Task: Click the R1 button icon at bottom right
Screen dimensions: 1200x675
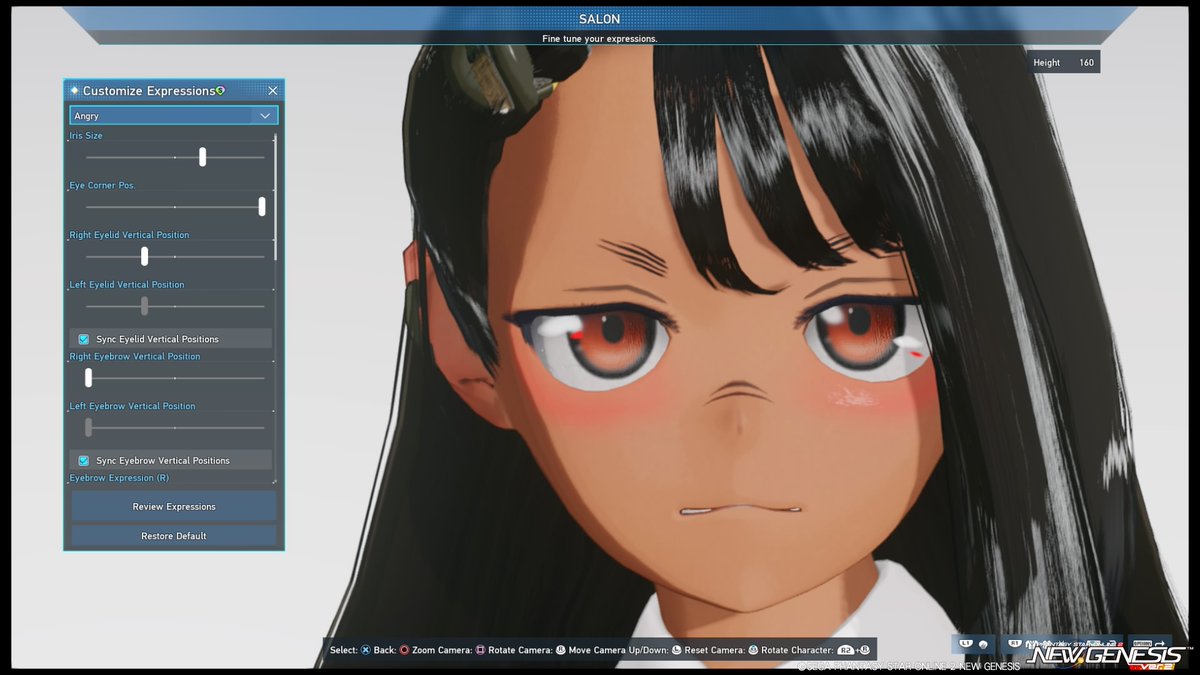Action: 1015,643
